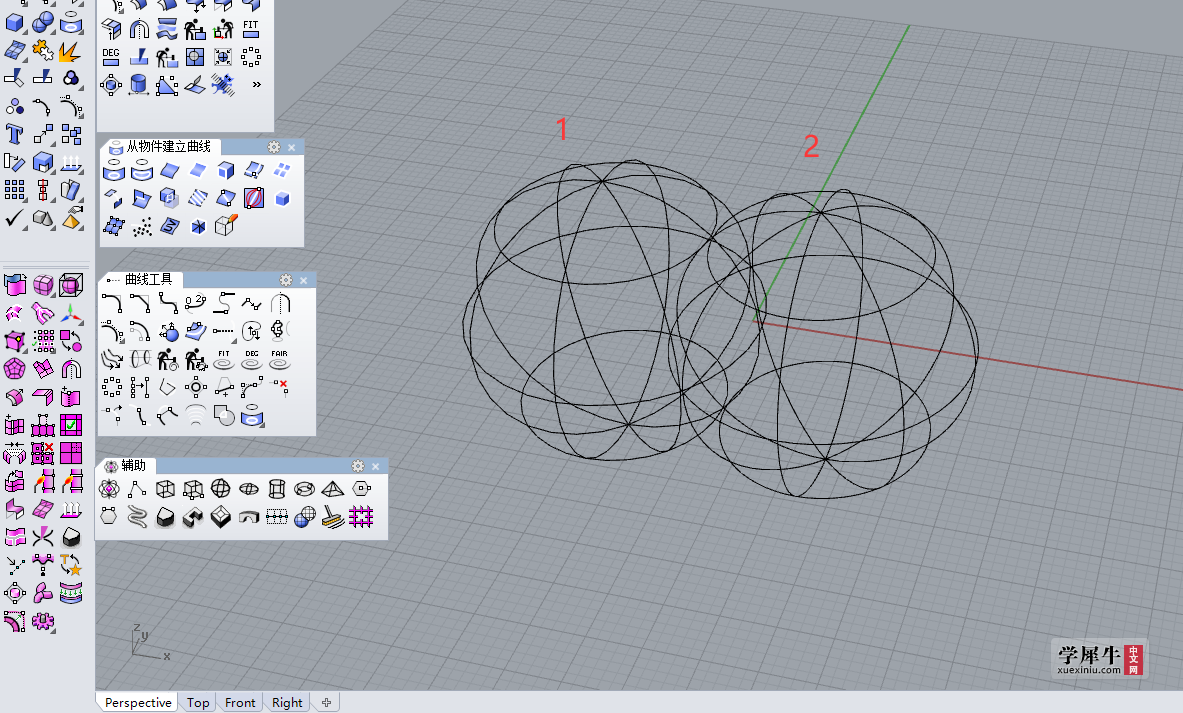This screenshot has height=713, width=1183.
Task: Select the Box solid tool
Action: coord(14,23)
